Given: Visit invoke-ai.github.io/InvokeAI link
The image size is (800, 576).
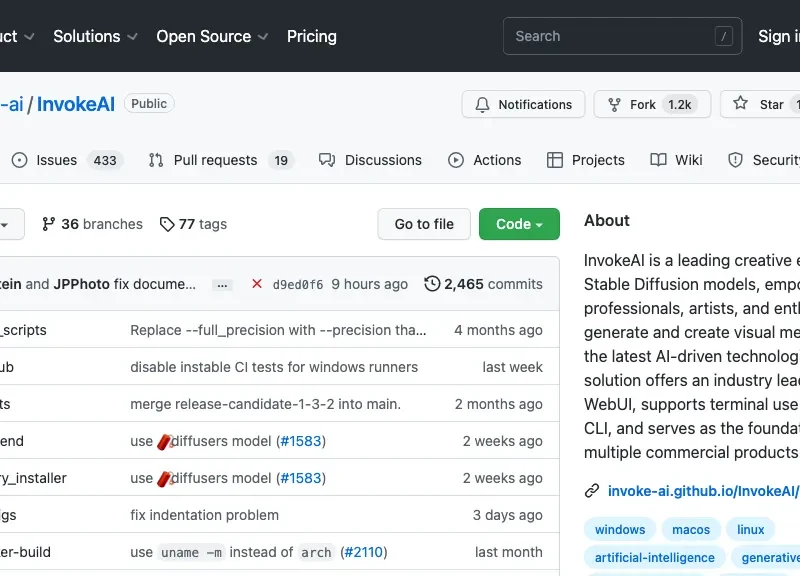Looking at the screenshot, I should point(704,491).
